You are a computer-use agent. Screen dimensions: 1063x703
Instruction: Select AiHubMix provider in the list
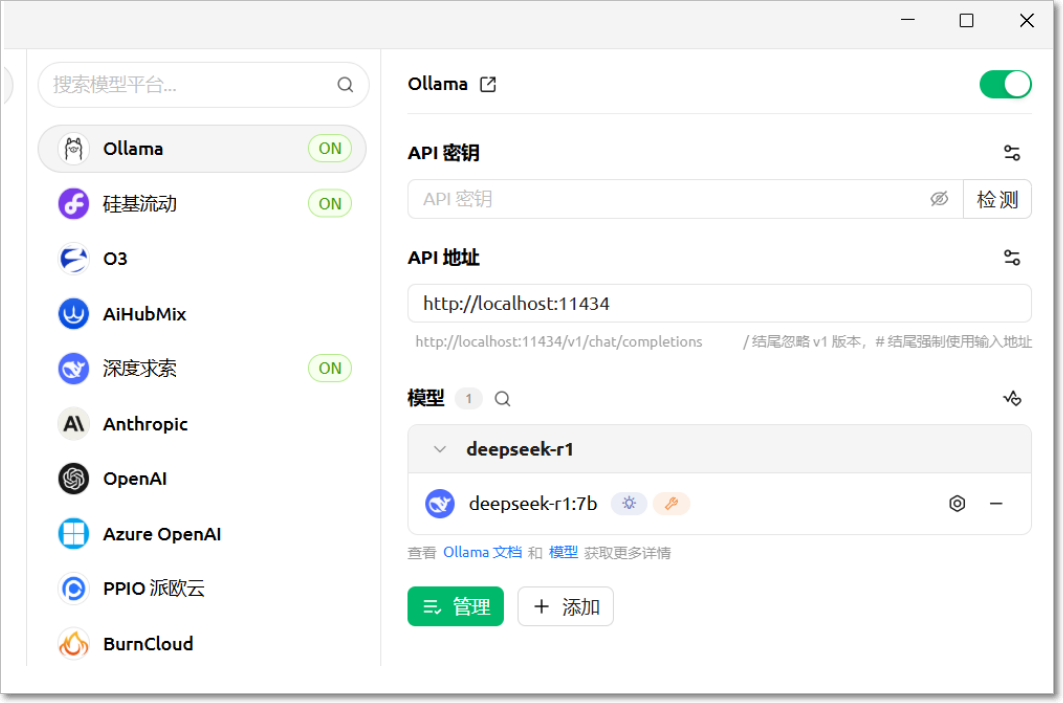[x=202, y=314]
